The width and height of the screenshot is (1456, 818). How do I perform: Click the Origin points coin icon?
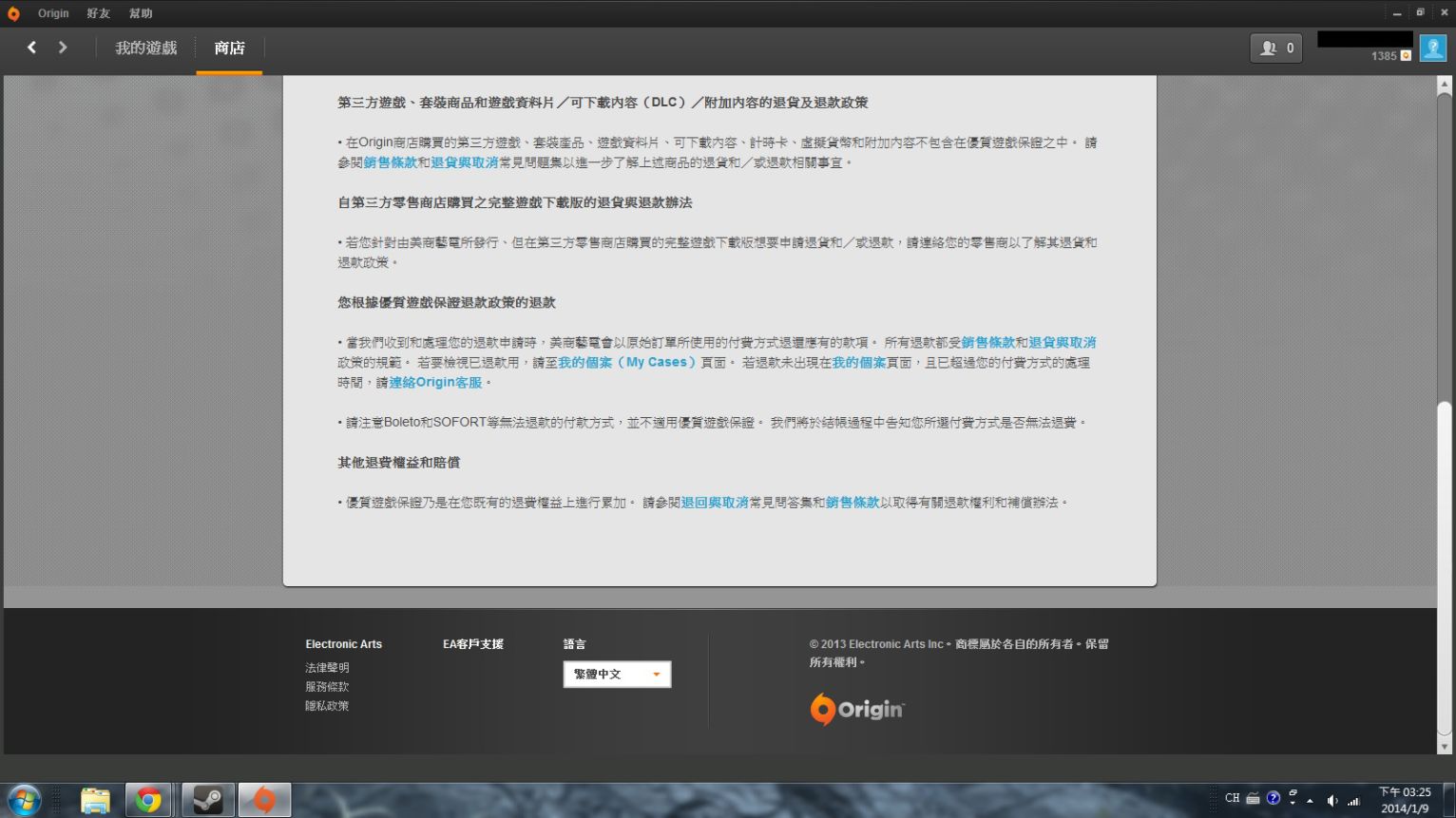point(1406,56)
